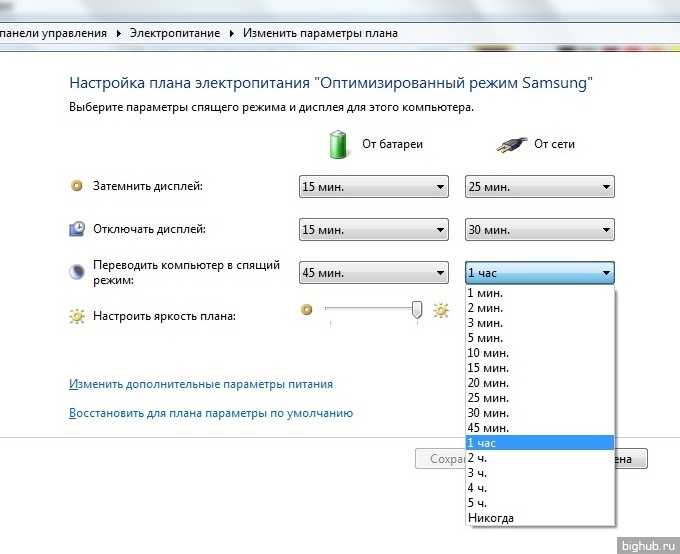Pick 10 мин. option
The image size is (680, 554).
click(x=540, y=353)
